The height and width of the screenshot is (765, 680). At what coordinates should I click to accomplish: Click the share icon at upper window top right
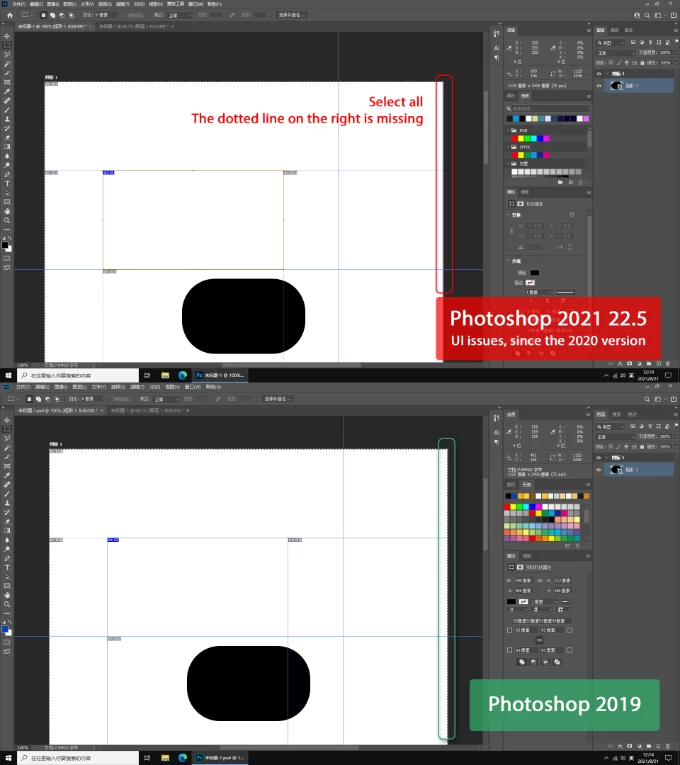(x=674, y=15)
